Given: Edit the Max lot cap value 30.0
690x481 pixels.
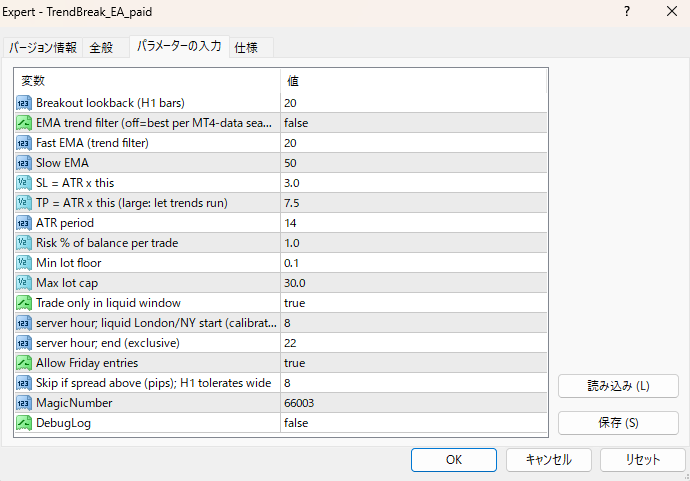Looking at the screenshot, I should click(414, 283).
